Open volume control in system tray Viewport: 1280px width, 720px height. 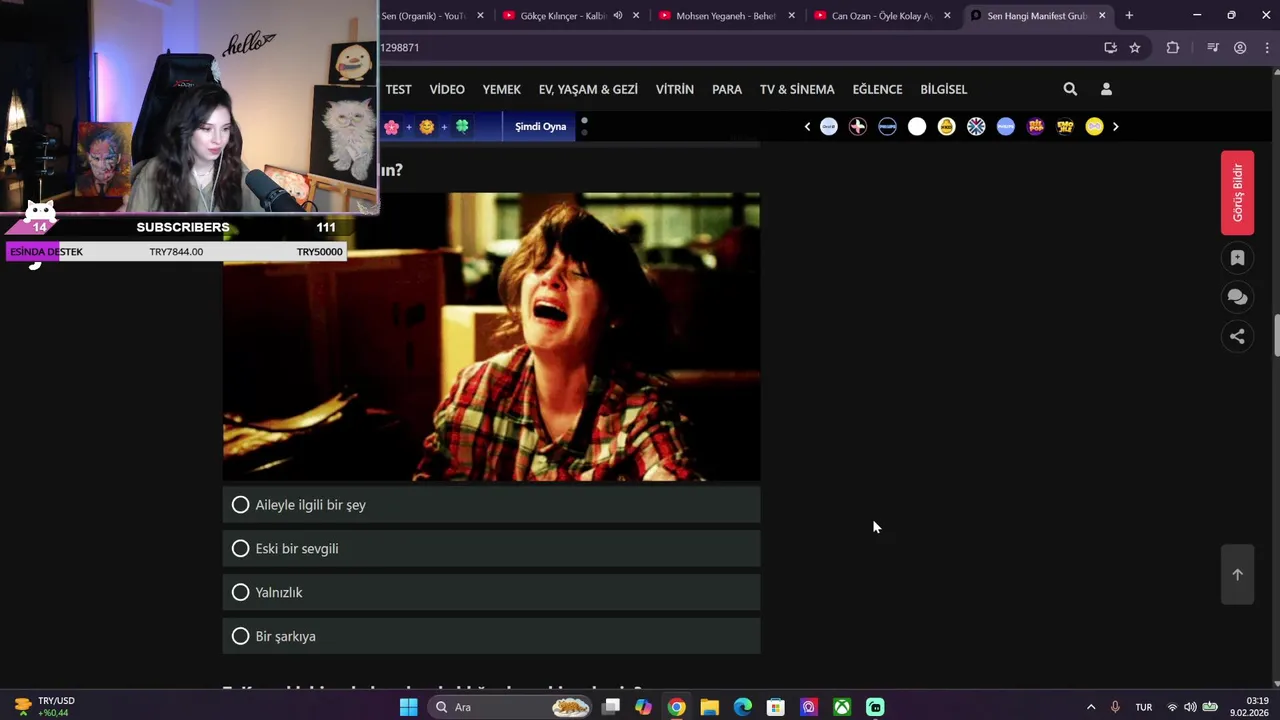(1190, 707)
